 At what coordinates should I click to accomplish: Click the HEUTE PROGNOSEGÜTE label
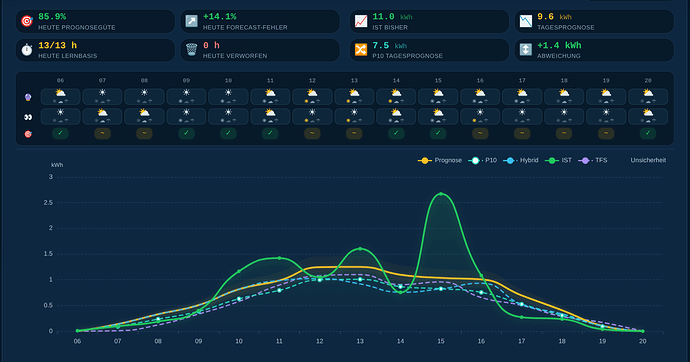[77, 27]
